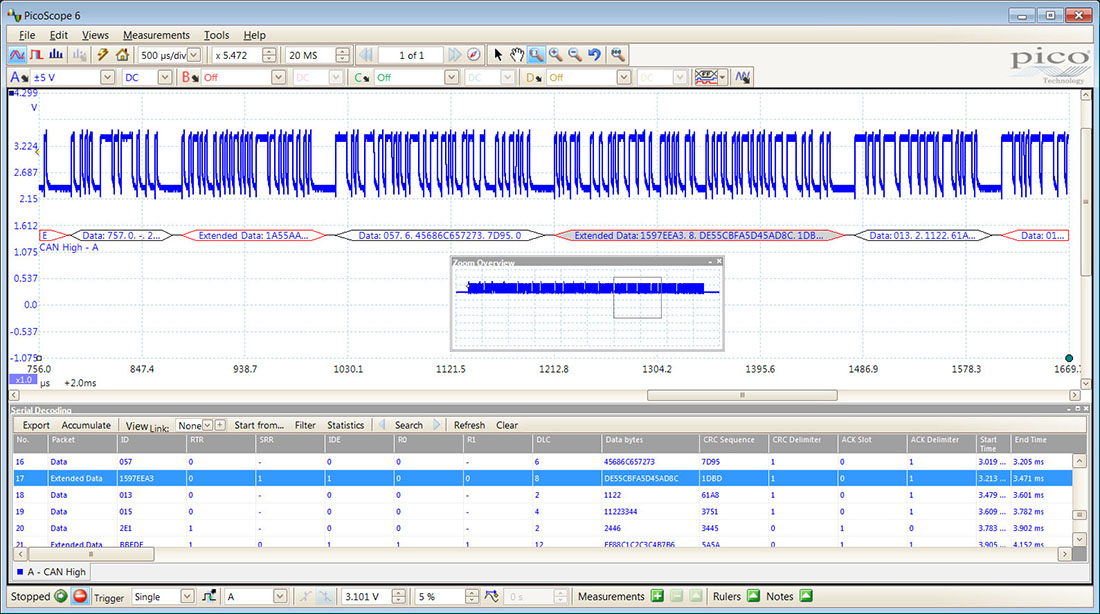Open the Tools menu
Viewport: 1100px width, 614px height.
(x=216, y=35)
